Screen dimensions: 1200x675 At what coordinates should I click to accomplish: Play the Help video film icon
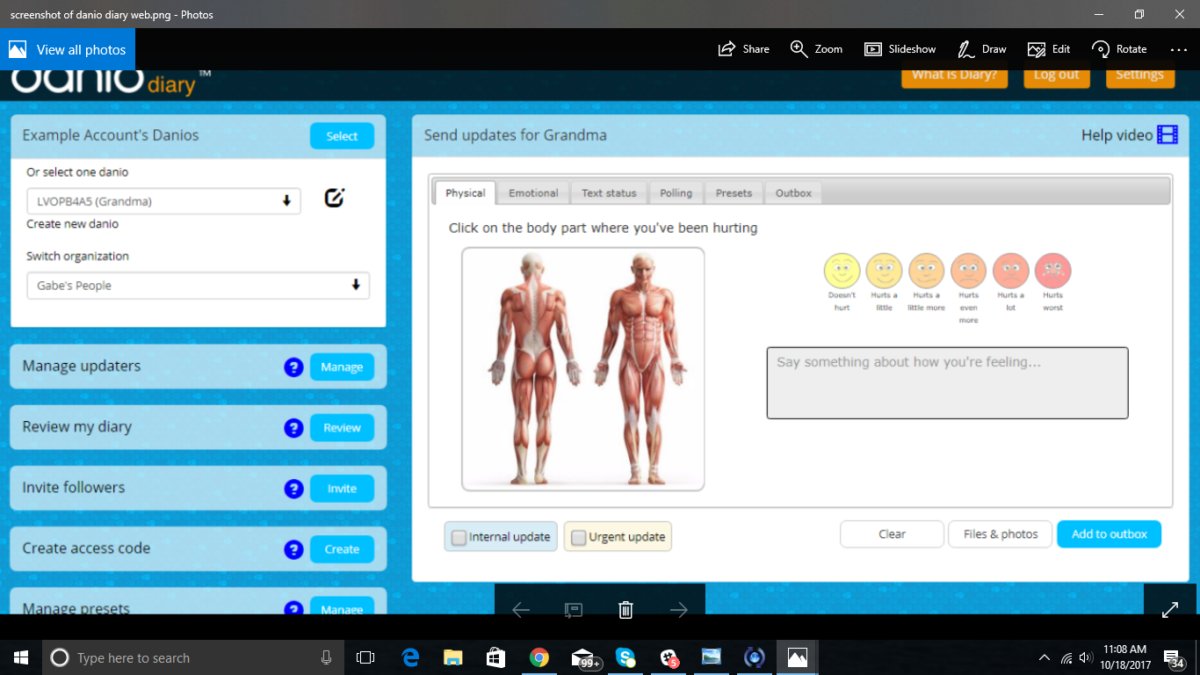pyautogui.click(x=1167, y=135)
